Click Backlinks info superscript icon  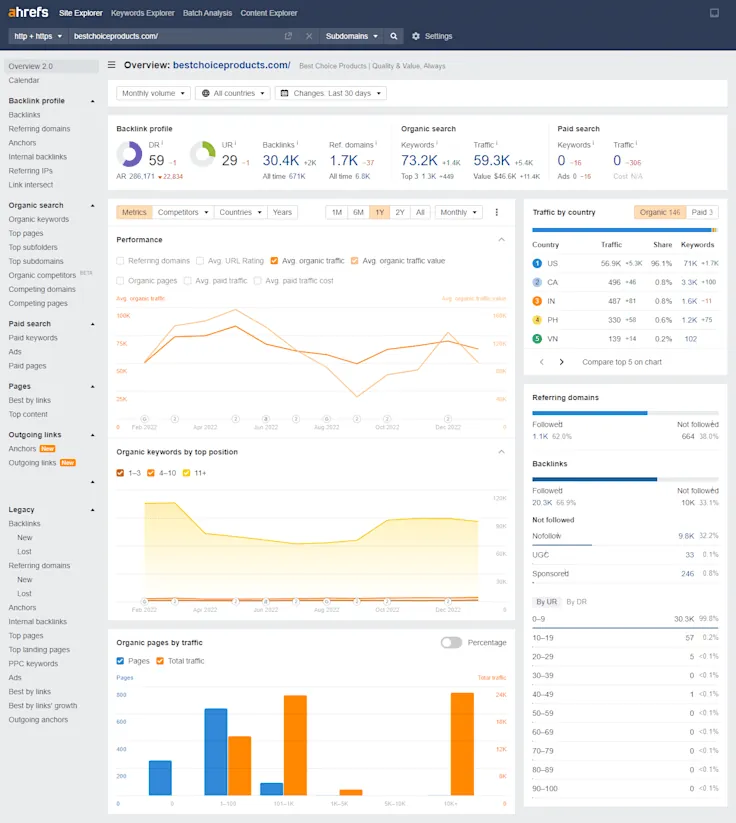(297, 143)
